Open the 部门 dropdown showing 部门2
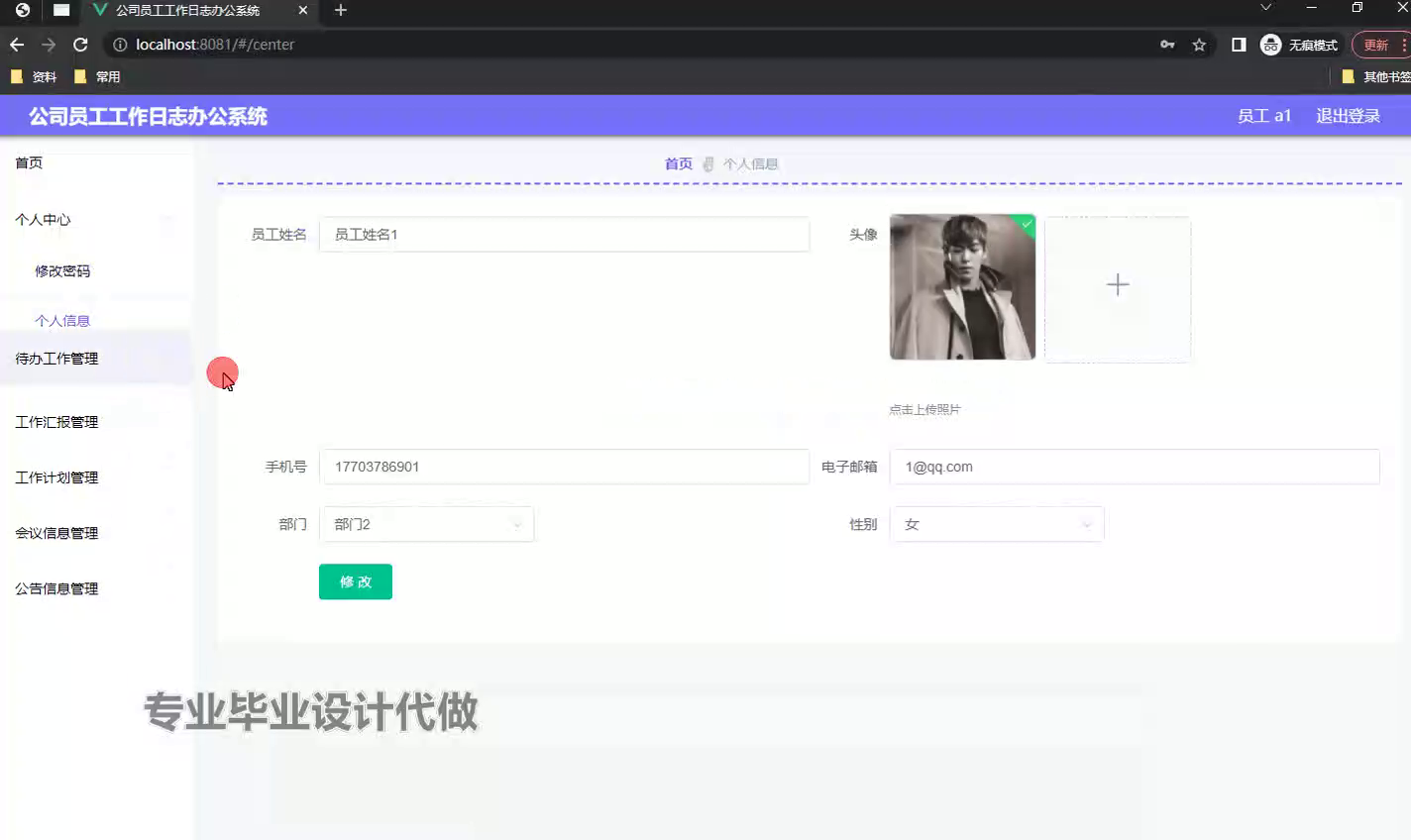Screen dimensions: 1411x840 [426, 524]
